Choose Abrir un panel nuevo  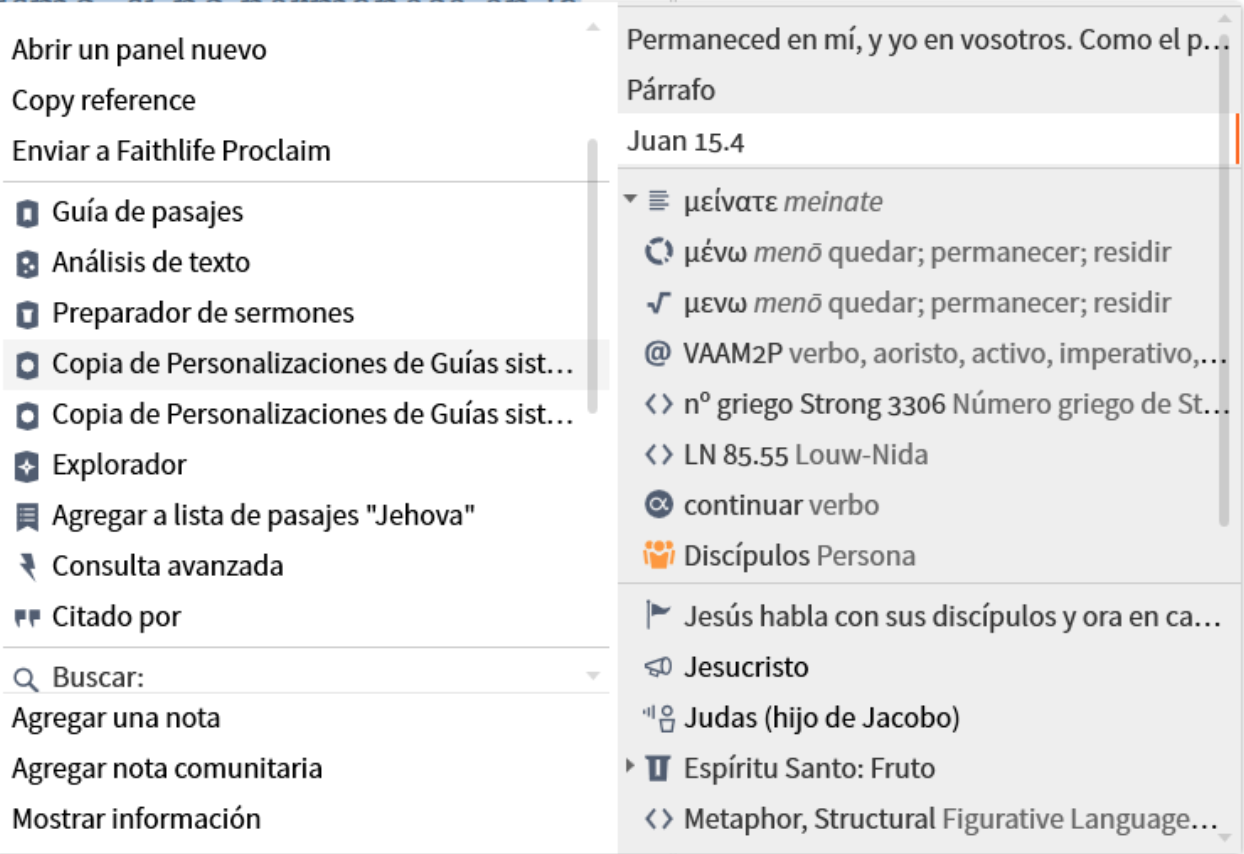coord(139,50)
